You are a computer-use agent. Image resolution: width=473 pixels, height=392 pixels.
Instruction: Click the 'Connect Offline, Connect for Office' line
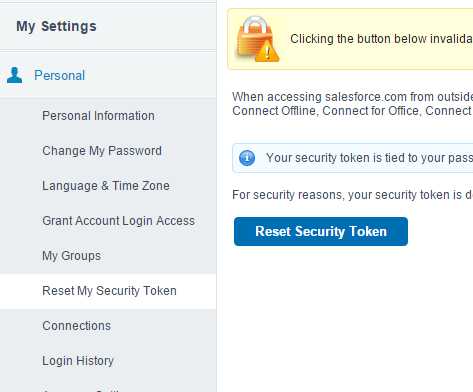352,111
